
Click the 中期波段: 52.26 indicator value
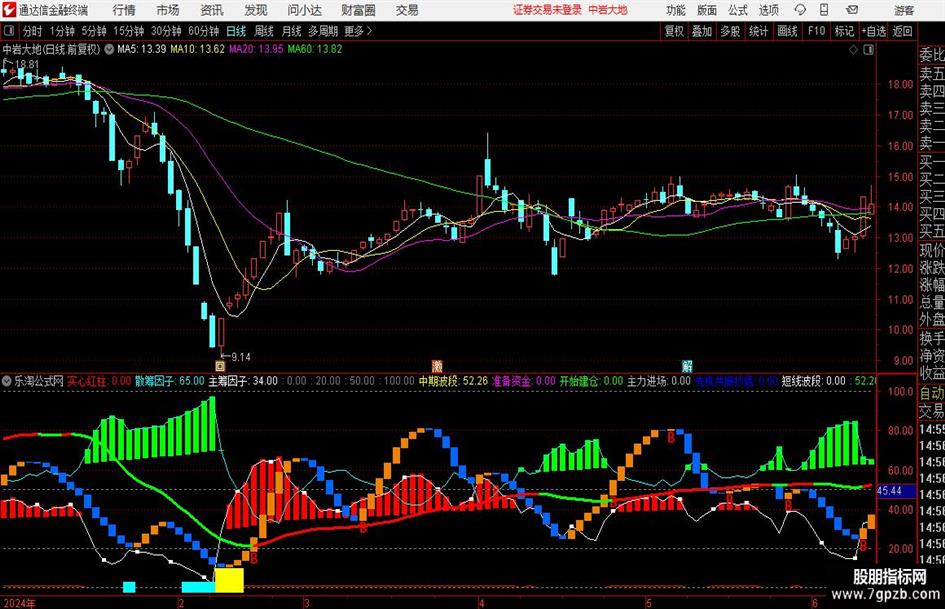click(x=453, y=381)
